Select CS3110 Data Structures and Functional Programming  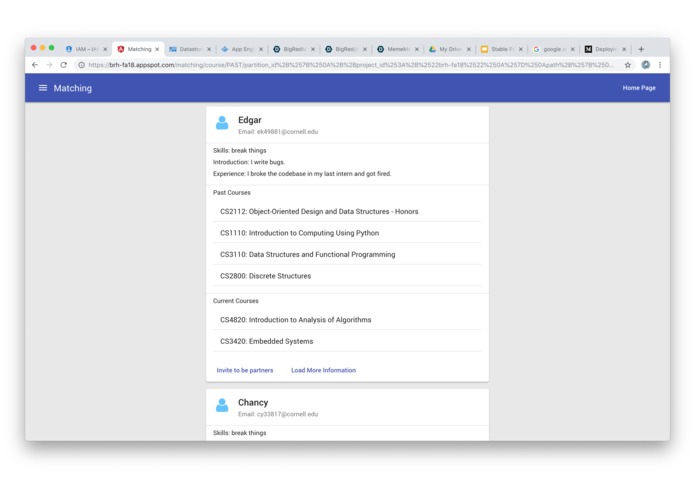tap(348, 254)
